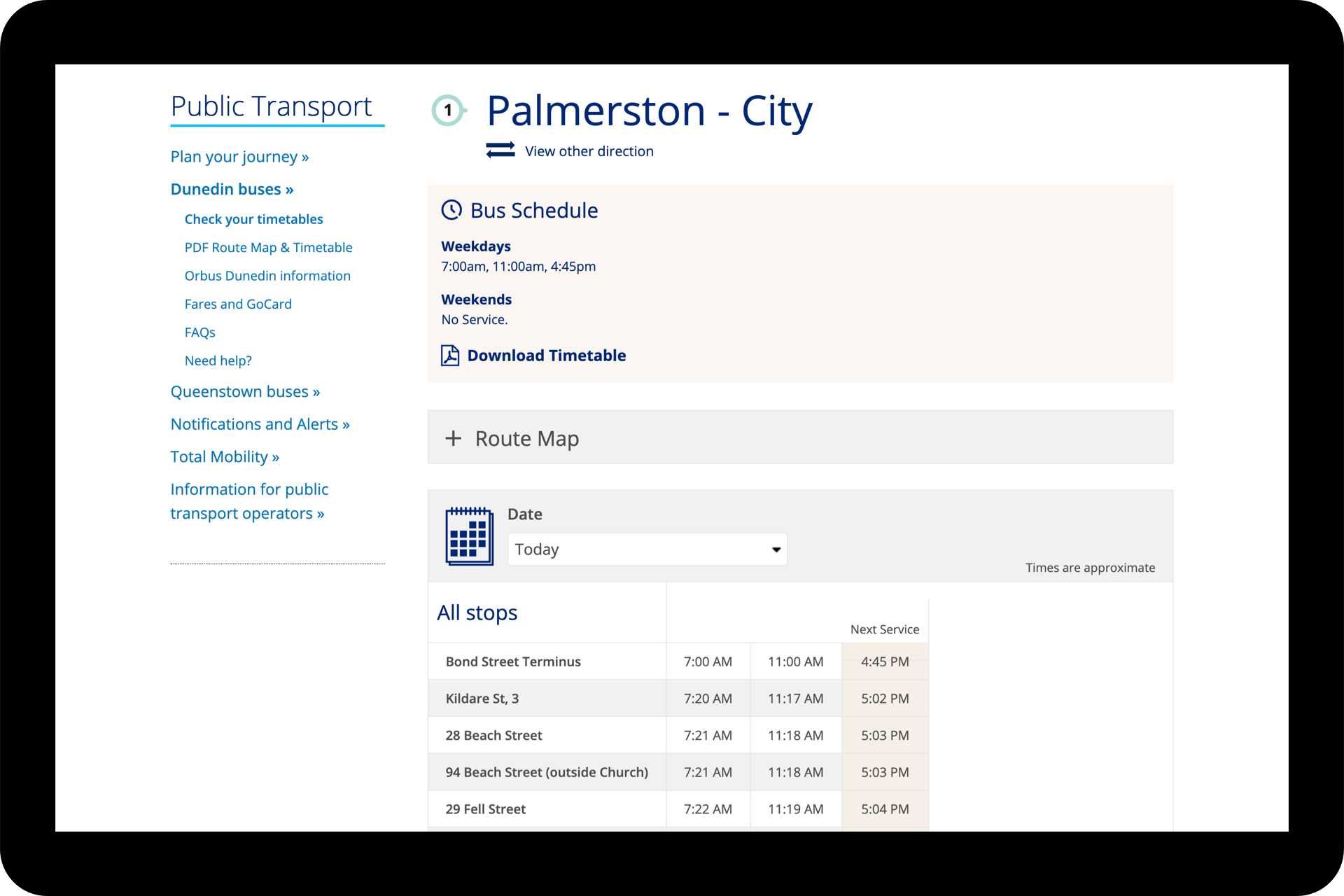Click the calendar date icon
1344x896 pixels.
(469, 537)
